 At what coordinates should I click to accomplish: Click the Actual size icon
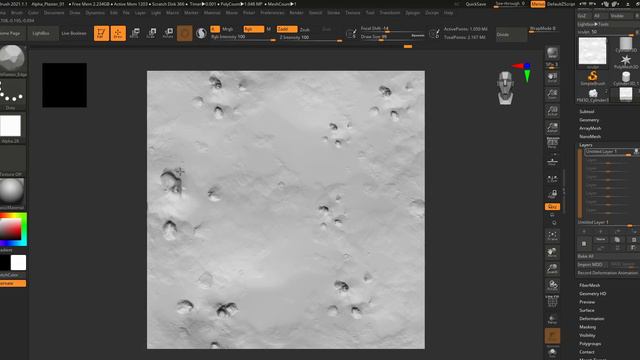pyautogui.click(x=552, y=111)
